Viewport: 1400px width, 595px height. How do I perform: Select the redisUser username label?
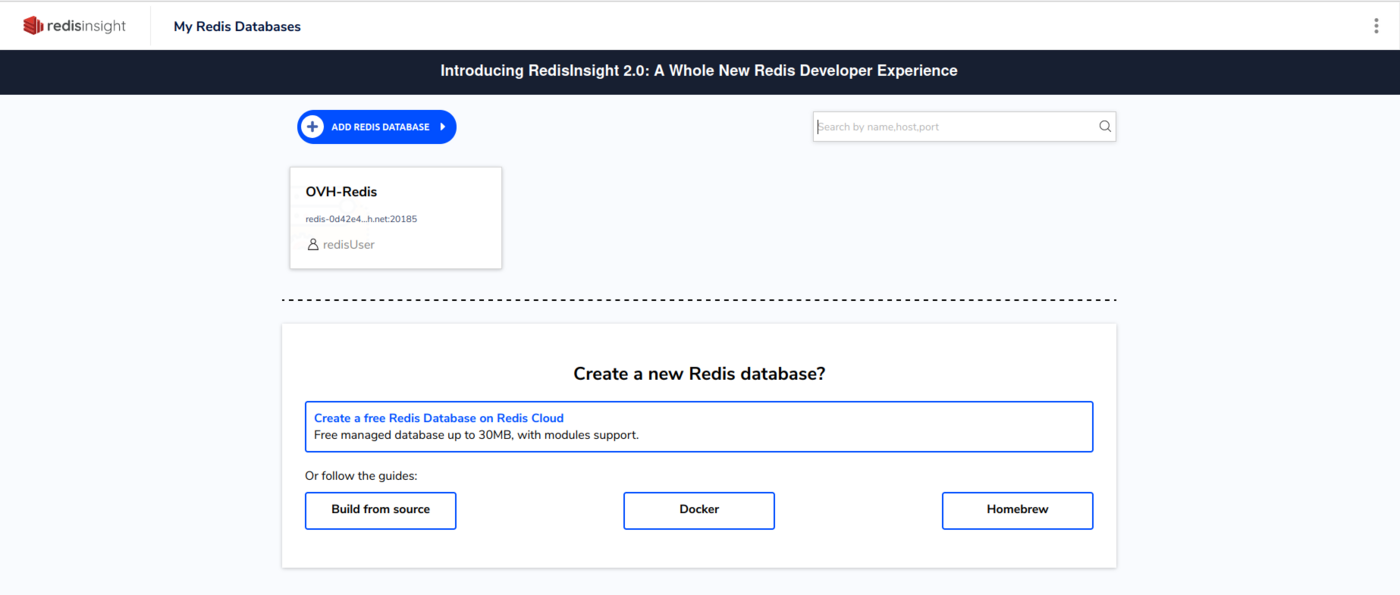click(348, 245)
